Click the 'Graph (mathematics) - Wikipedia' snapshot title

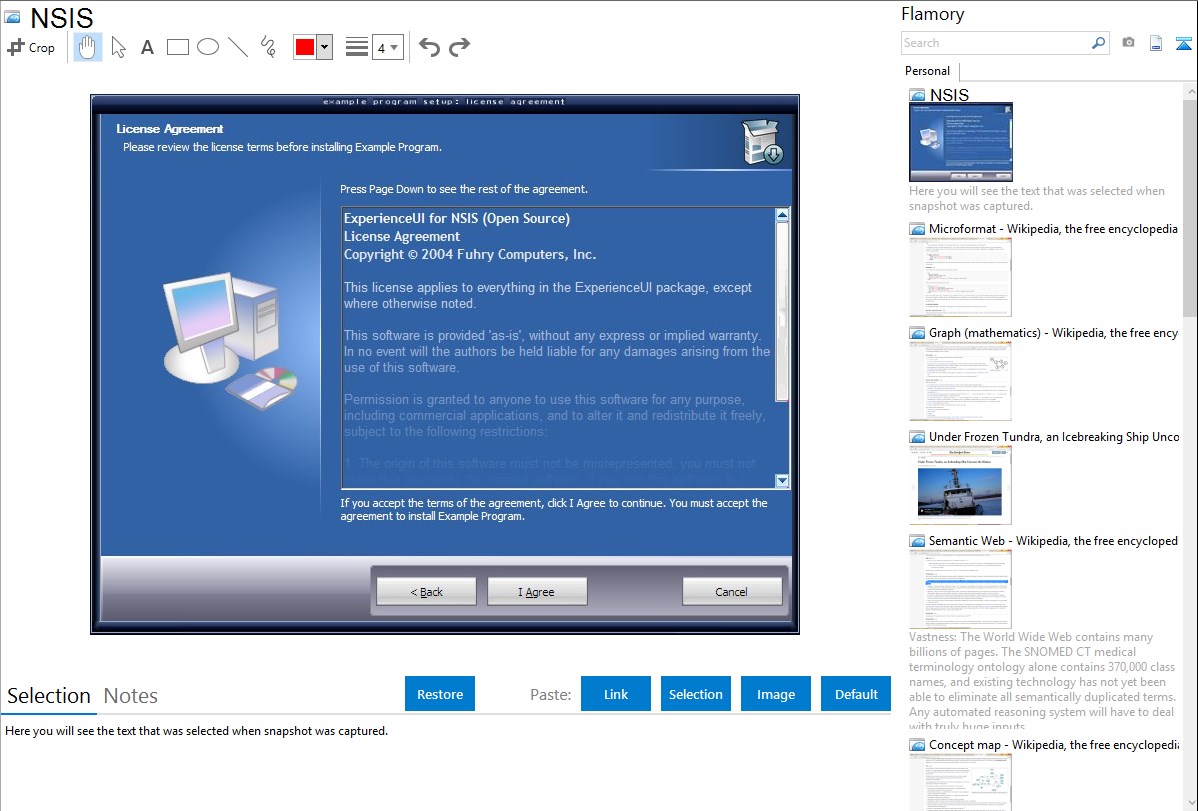1053,333
